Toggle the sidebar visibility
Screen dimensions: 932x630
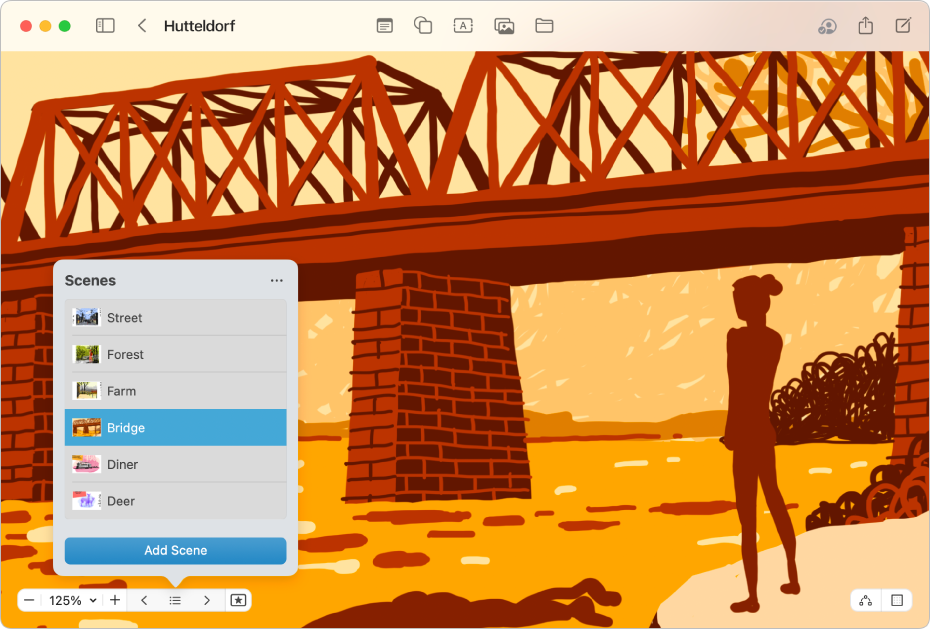105,26
